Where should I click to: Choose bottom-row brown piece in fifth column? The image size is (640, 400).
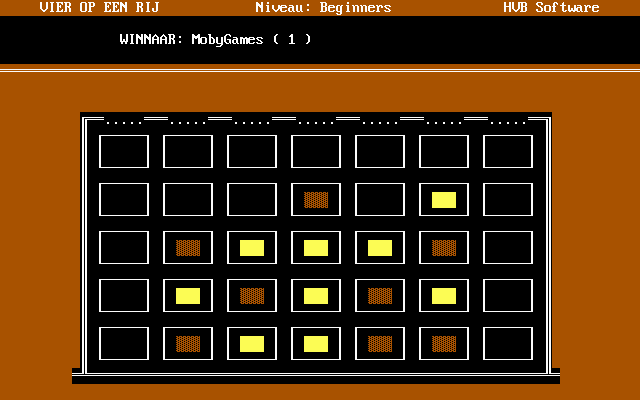click(380, 344)
